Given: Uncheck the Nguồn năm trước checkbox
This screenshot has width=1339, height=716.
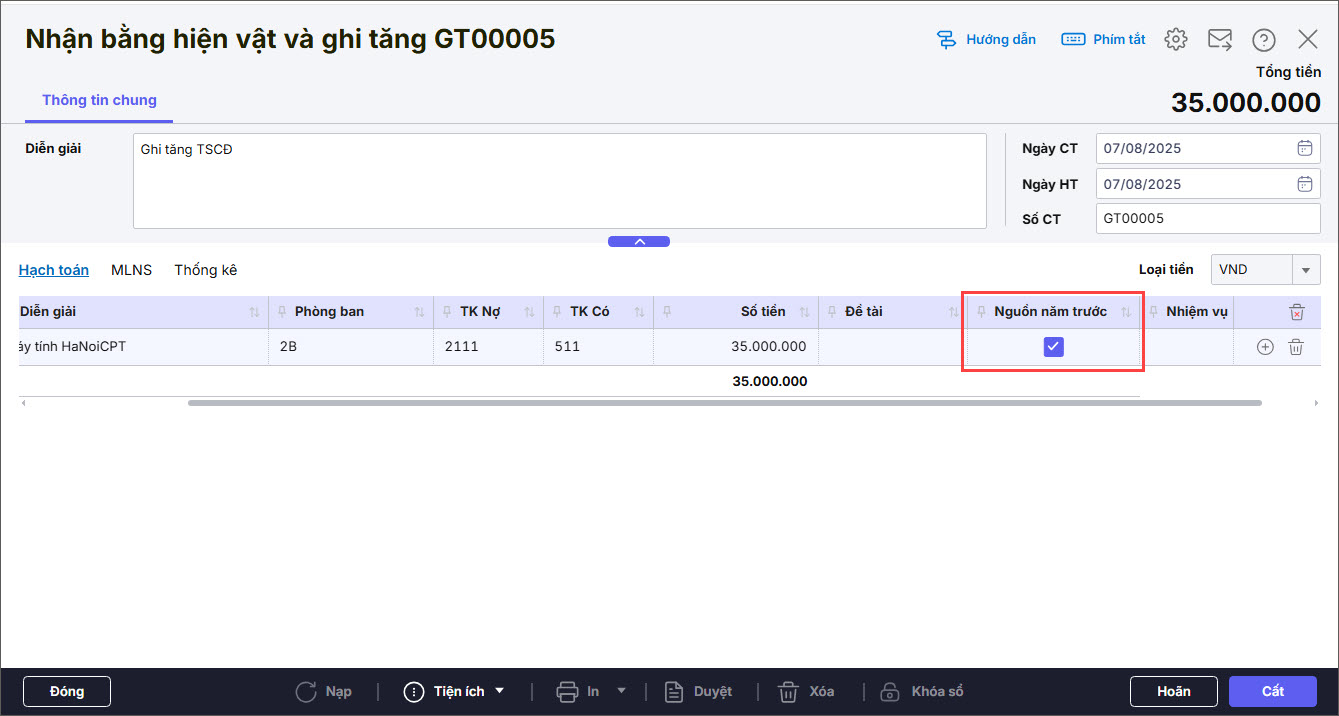Looking at the screenshot, I should 1053,347.
